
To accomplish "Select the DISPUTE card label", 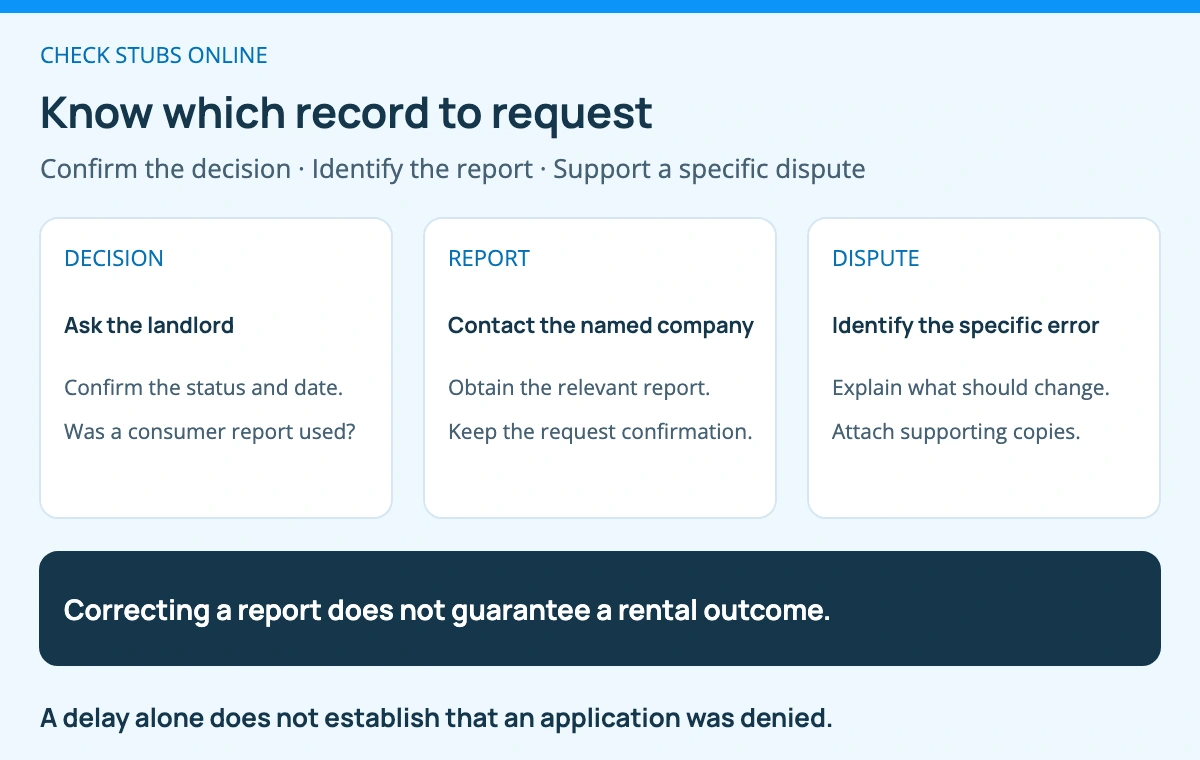I will (876, 258).
